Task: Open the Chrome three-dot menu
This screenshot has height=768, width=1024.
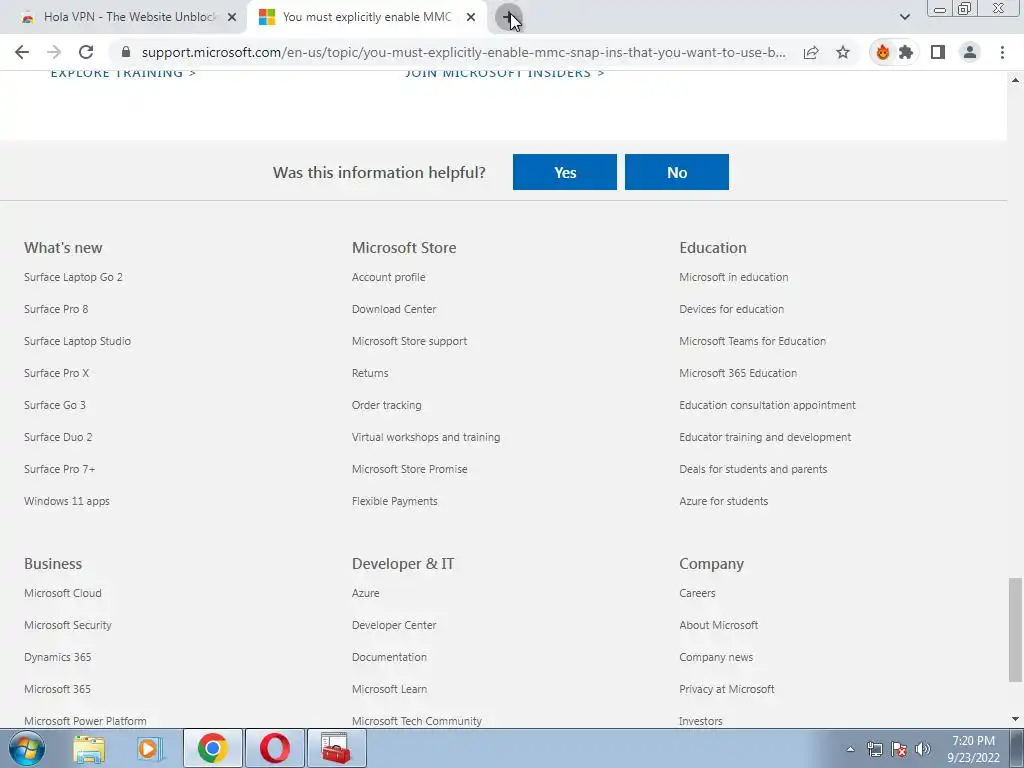Action: pos(1002,52)
